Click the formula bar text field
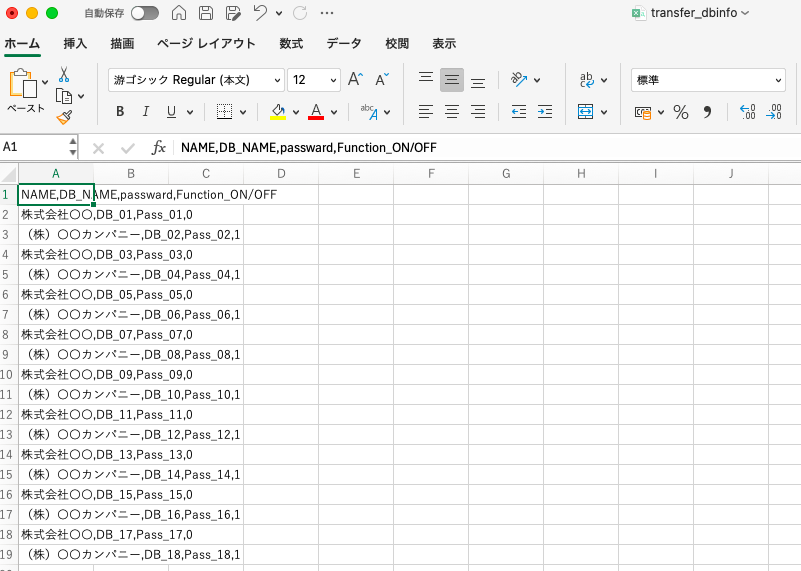 [x=488, y=148]
